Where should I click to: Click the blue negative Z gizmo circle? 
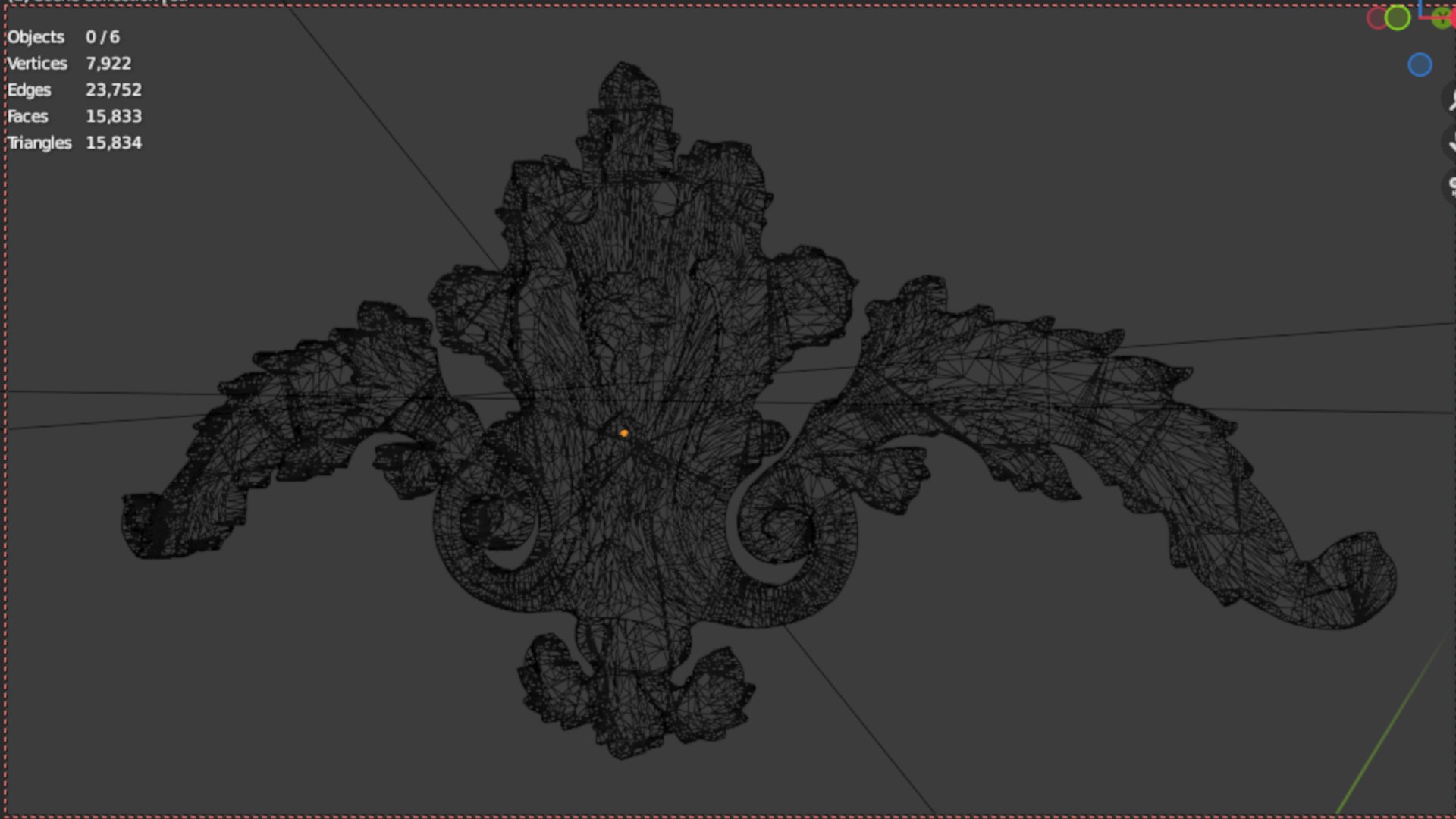pos(1420,65)
